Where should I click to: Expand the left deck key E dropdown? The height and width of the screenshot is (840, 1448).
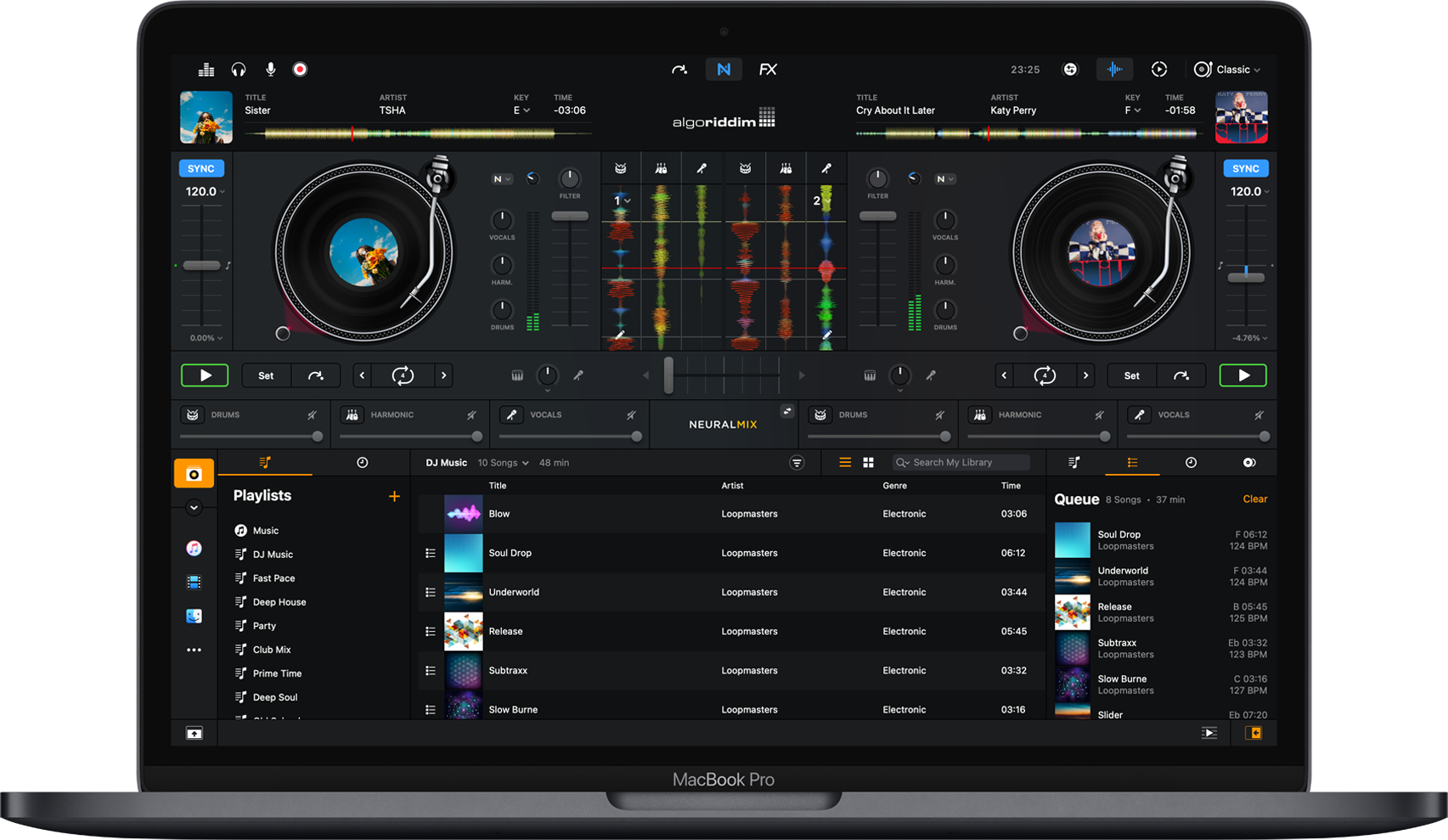coord(521,110)
